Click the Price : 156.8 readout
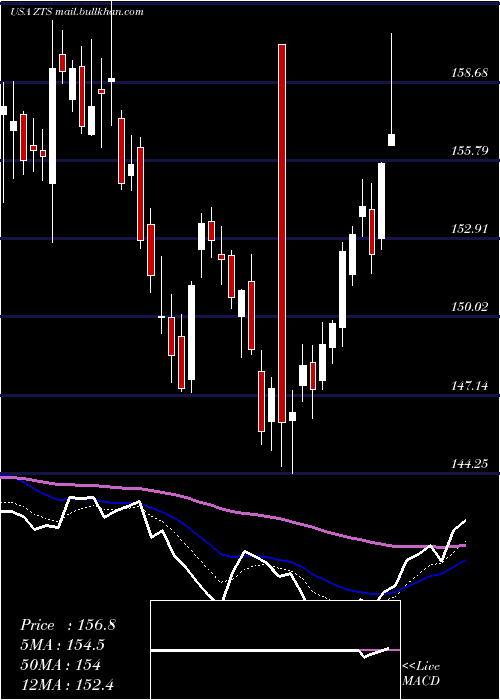The image size is (500, 700). 68,625
